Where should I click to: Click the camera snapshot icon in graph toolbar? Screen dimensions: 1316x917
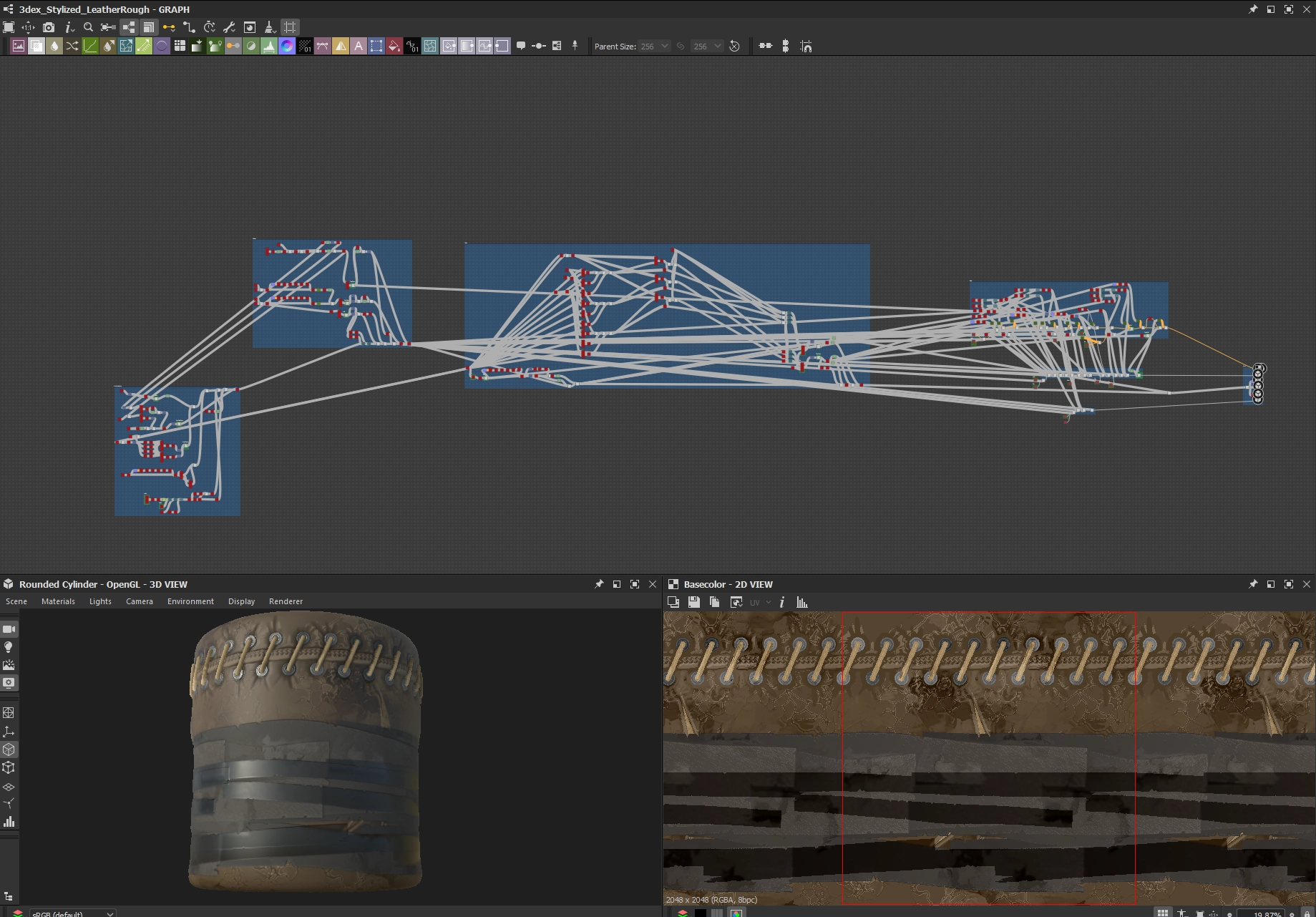click(49, 27)
